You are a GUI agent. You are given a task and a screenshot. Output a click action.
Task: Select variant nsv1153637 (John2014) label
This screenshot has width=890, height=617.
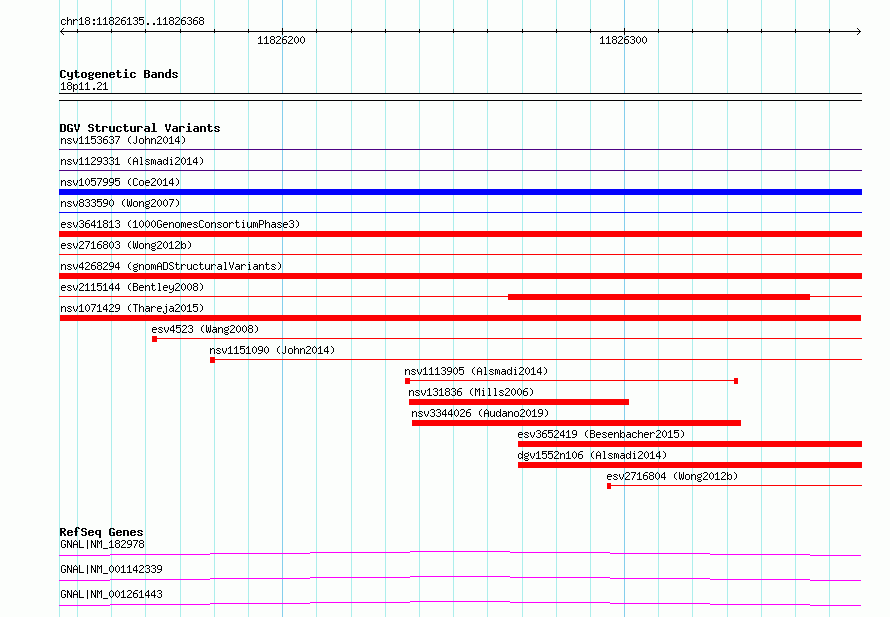pyautogui.click(x=123, y=140)
